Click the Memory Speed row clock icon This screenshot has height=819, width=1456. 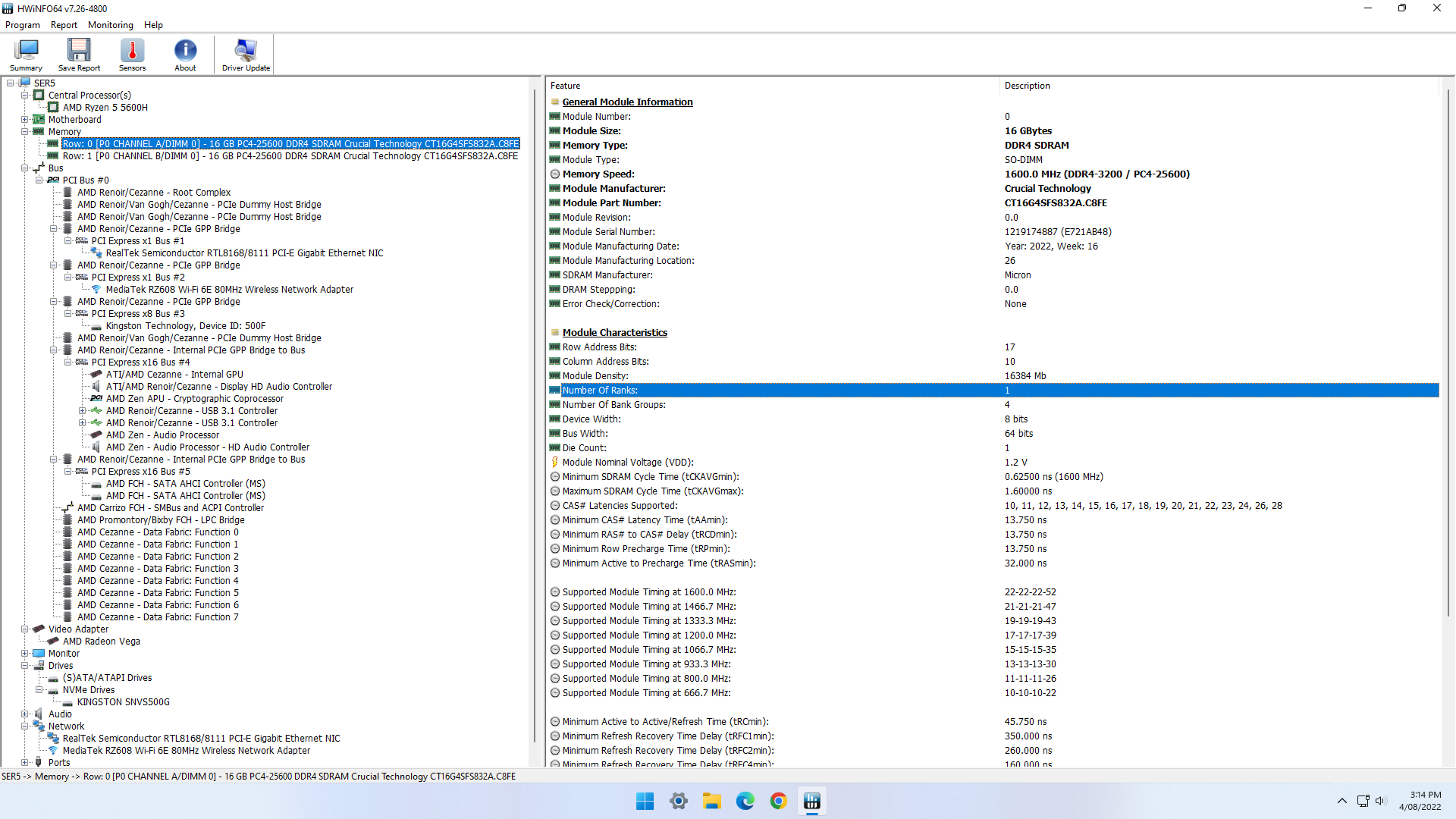[x=554, y=174]
